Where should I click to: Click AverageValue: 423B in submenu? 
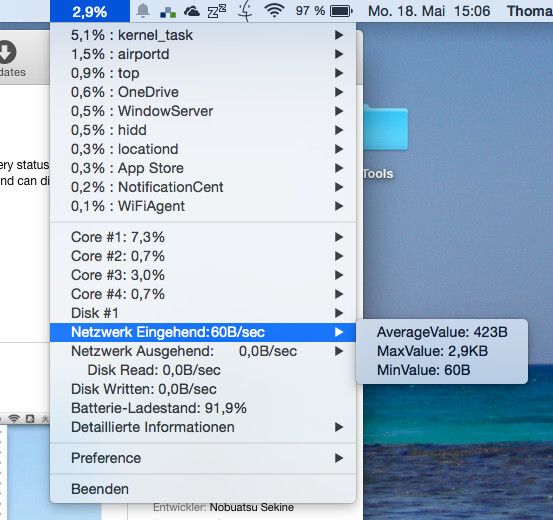pos(442,332)
